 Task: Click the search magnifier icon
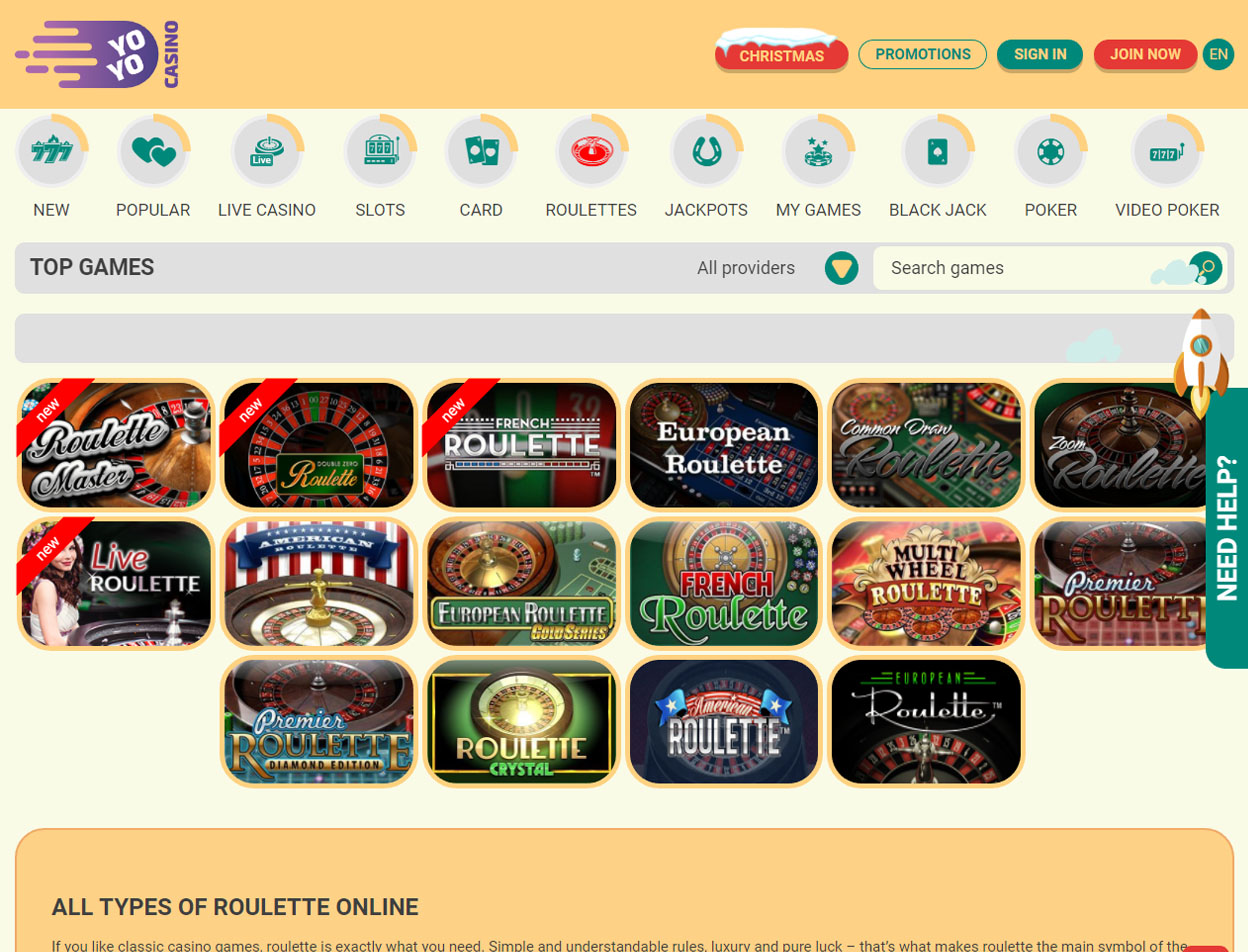[x=1206, y=268]
